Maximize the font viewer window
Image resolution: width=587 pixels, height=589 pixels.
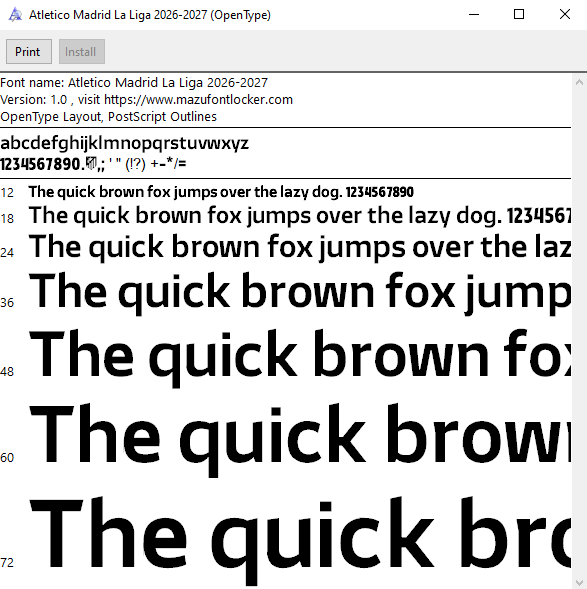519,15
